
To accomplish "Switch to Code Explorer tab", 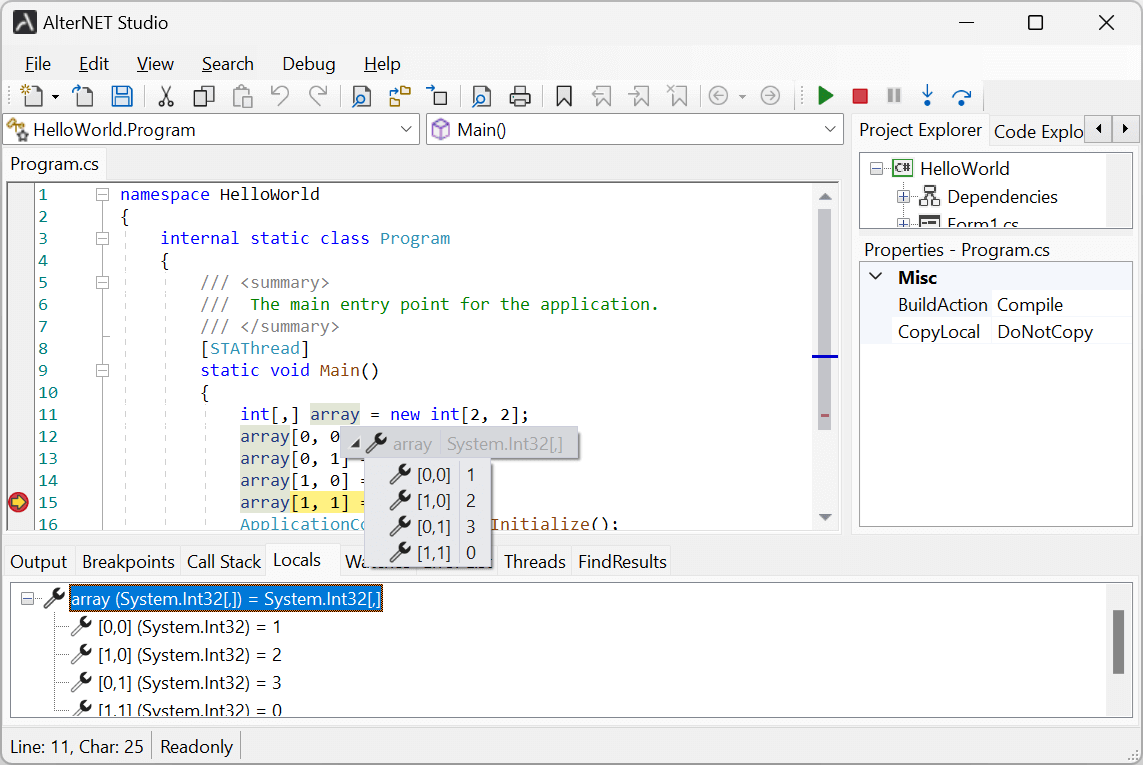I will tap(1038, 131).
